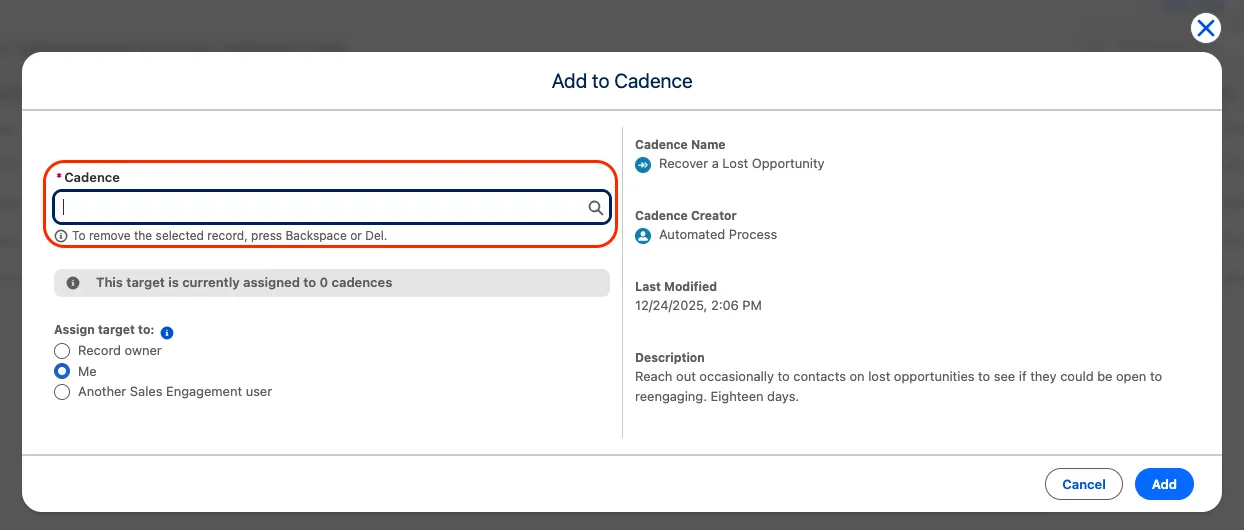Viewport: 1244px width, 530px height.
Task: Click info icon beside Backspace or Del hint
Action: coord(61,236)
